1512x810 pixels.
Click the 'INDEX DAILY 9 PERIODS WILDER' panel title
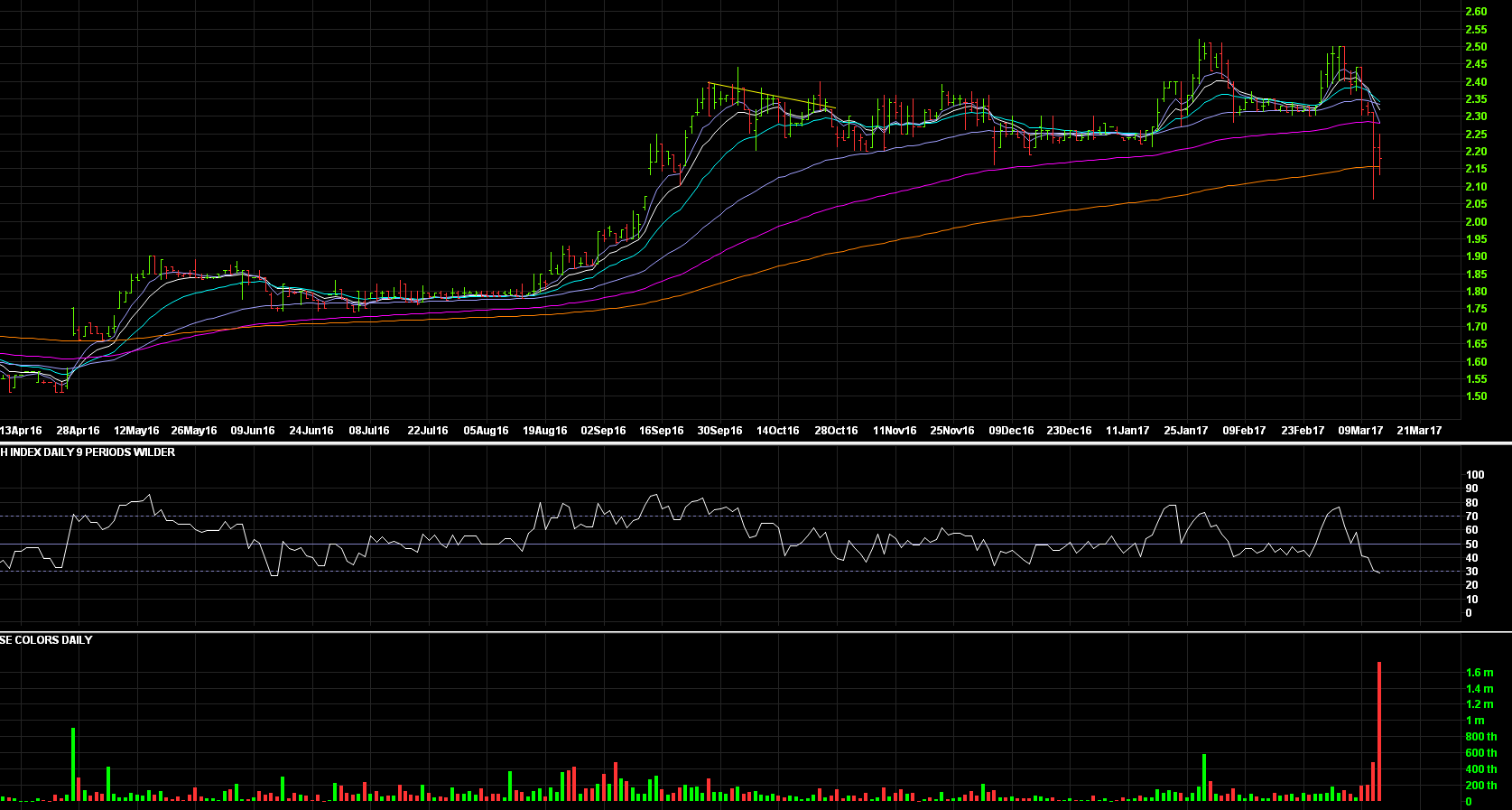point(92,452)
